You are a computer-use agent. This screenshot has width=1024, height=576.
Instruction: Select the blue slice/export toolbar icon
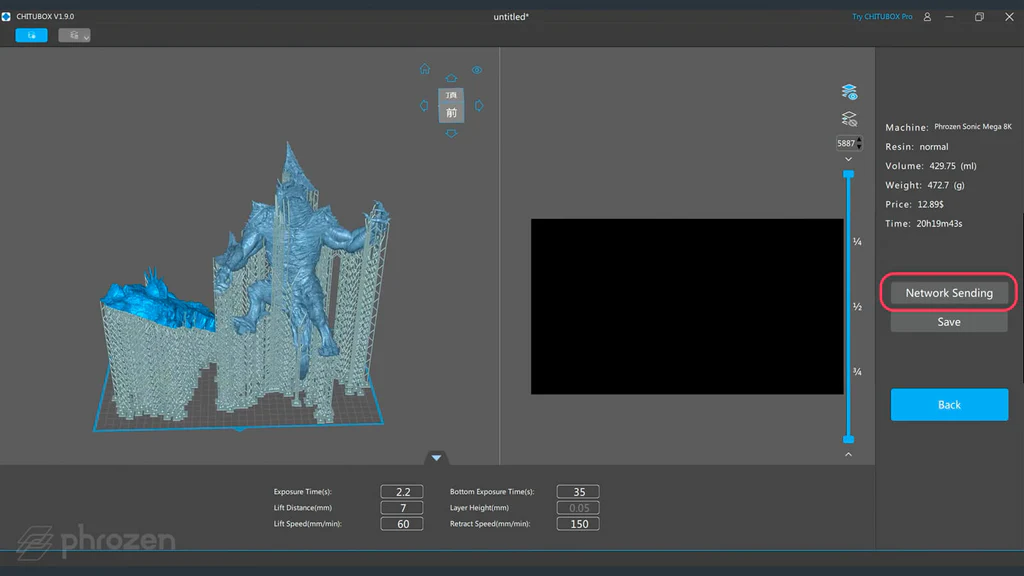(x=32, y=35)
